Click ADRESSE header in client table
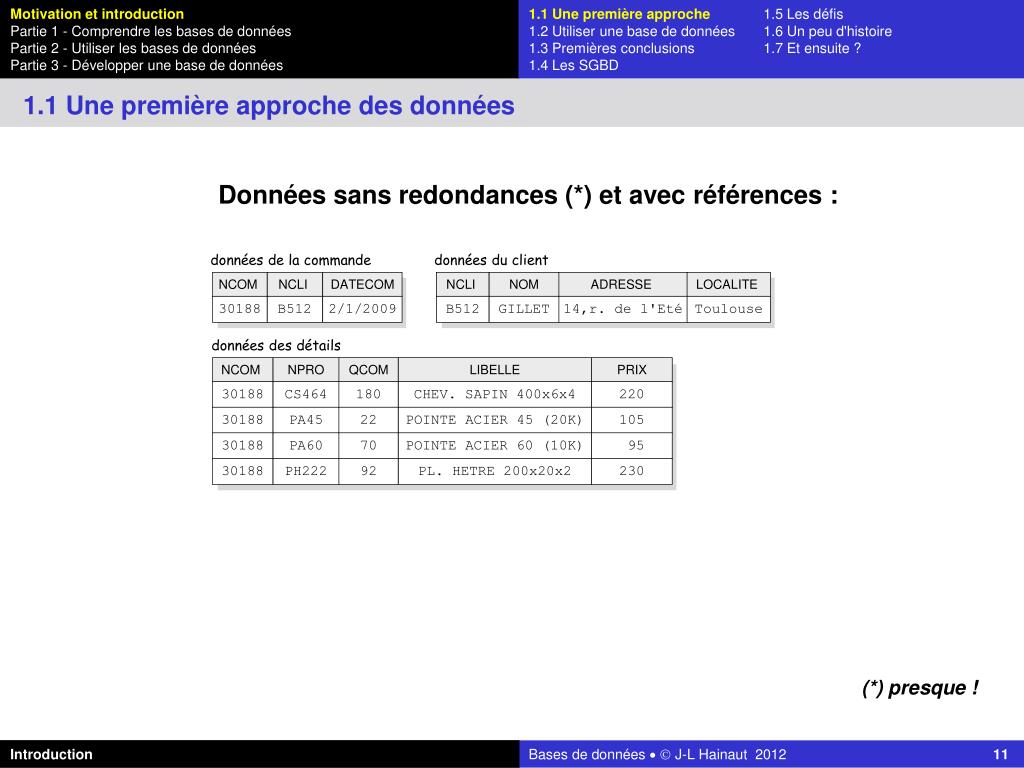The image size is (1024, 768). (621, 285)
